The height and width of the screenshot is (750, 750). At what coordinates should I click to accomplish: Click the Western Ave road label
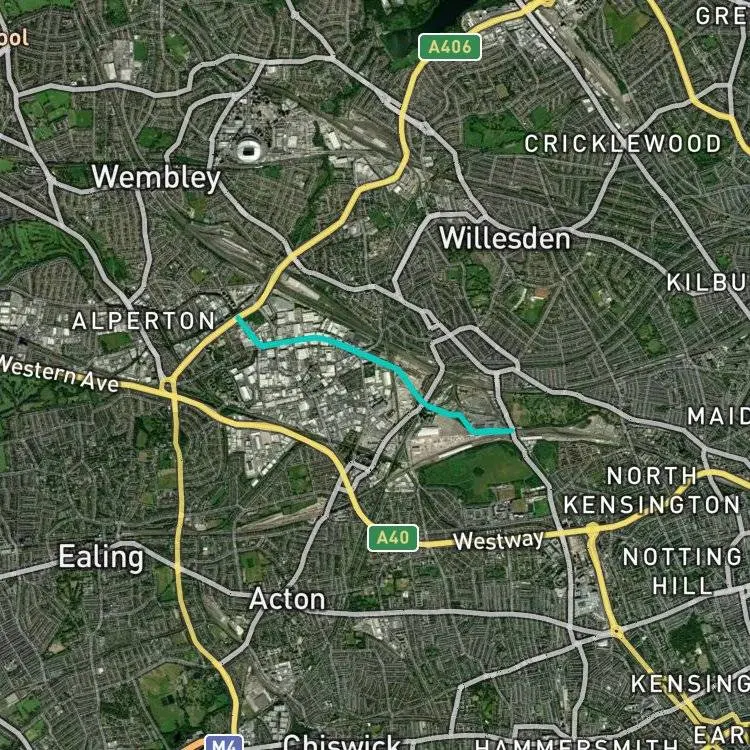59,374
